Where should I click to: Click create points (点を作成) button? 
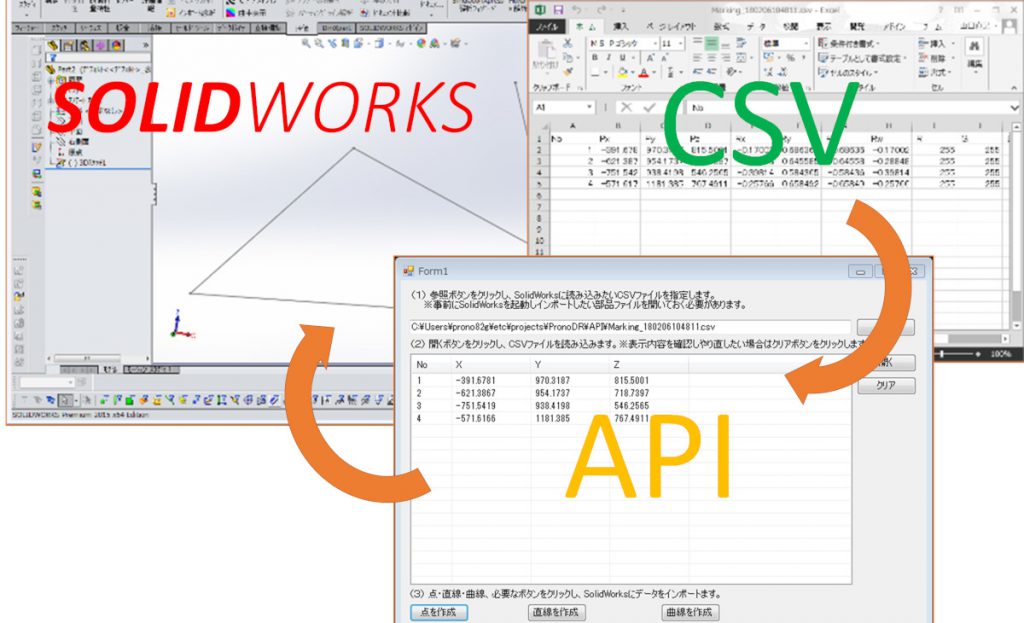(439, 612)
